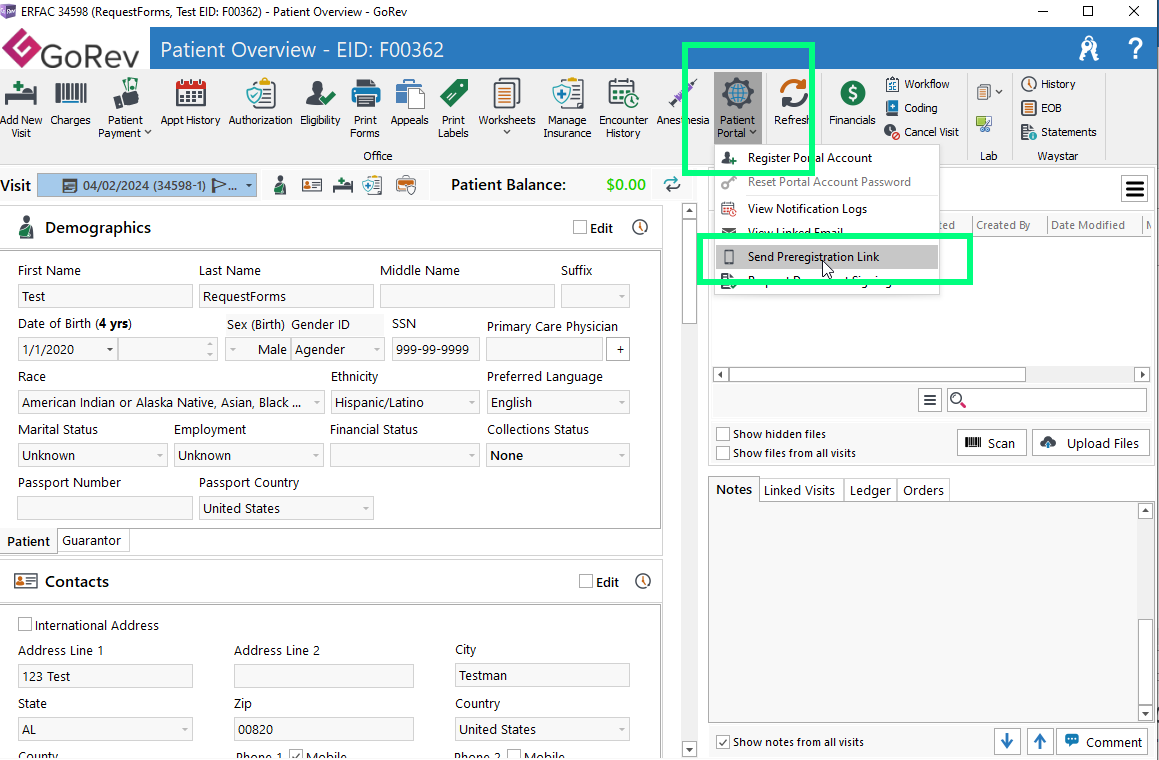The image size is (1159, 760).
Task: Expand the Worksheets dropdown
Action: 507,133
